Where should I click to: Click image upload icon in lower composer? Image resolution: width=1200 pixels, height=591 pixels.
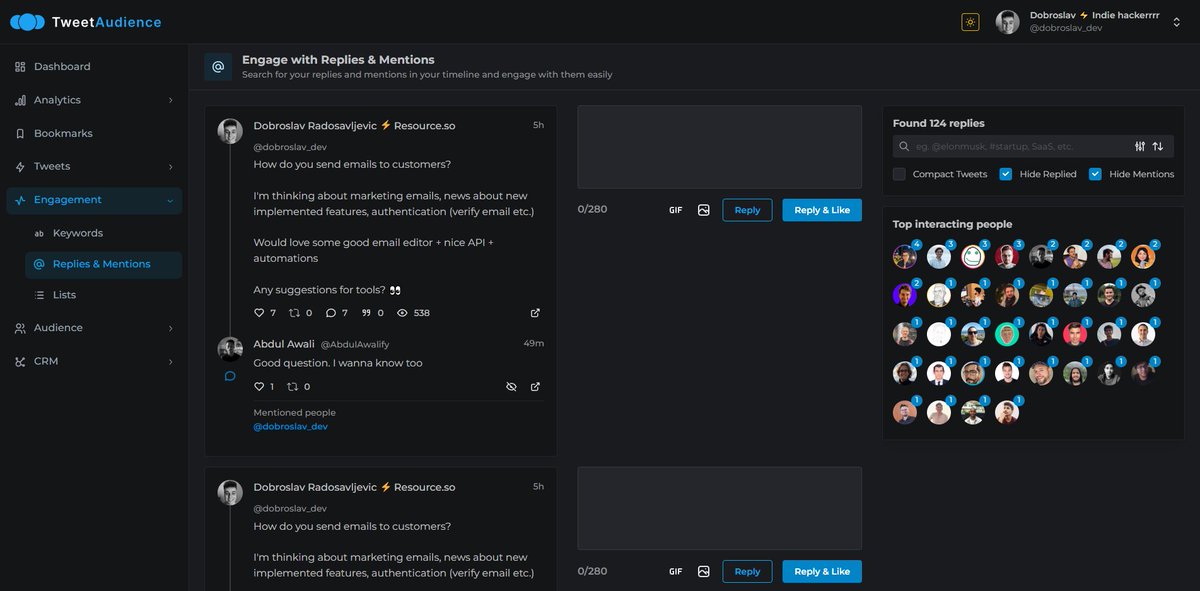tap(704, 572)
